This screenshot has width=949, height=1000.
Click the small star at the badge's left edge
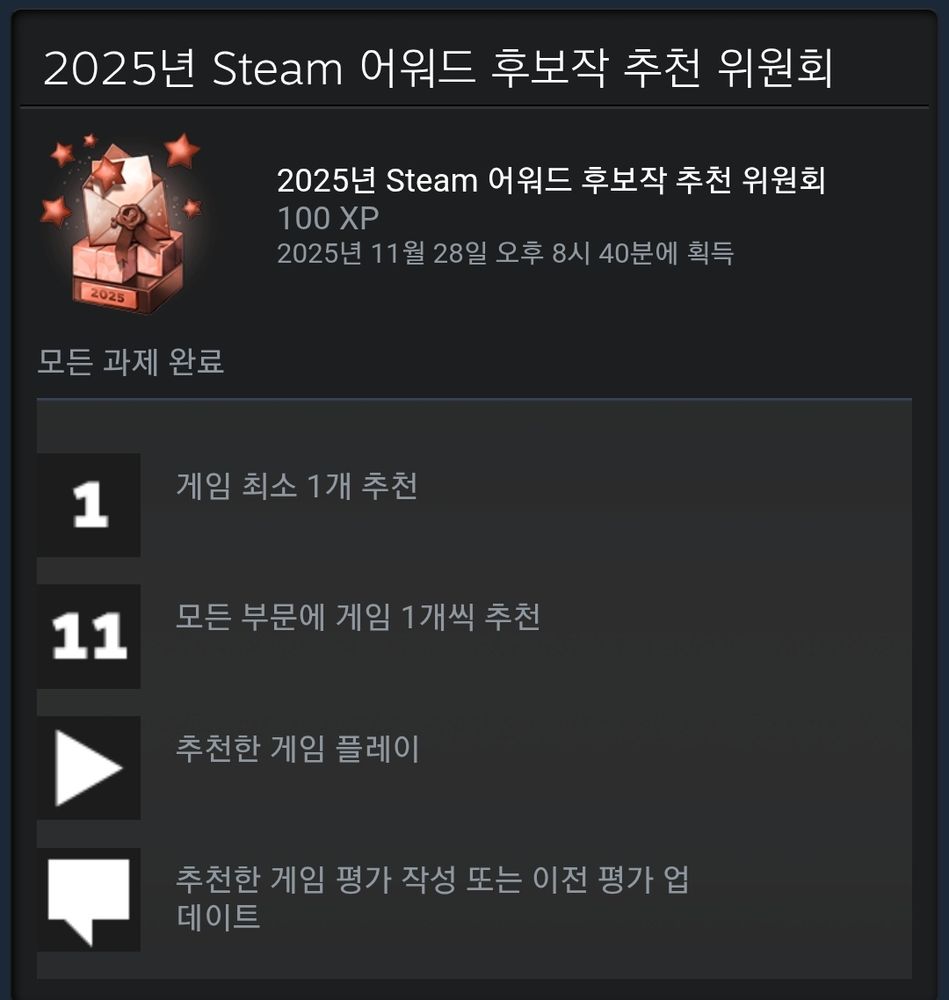coord(55,212)
